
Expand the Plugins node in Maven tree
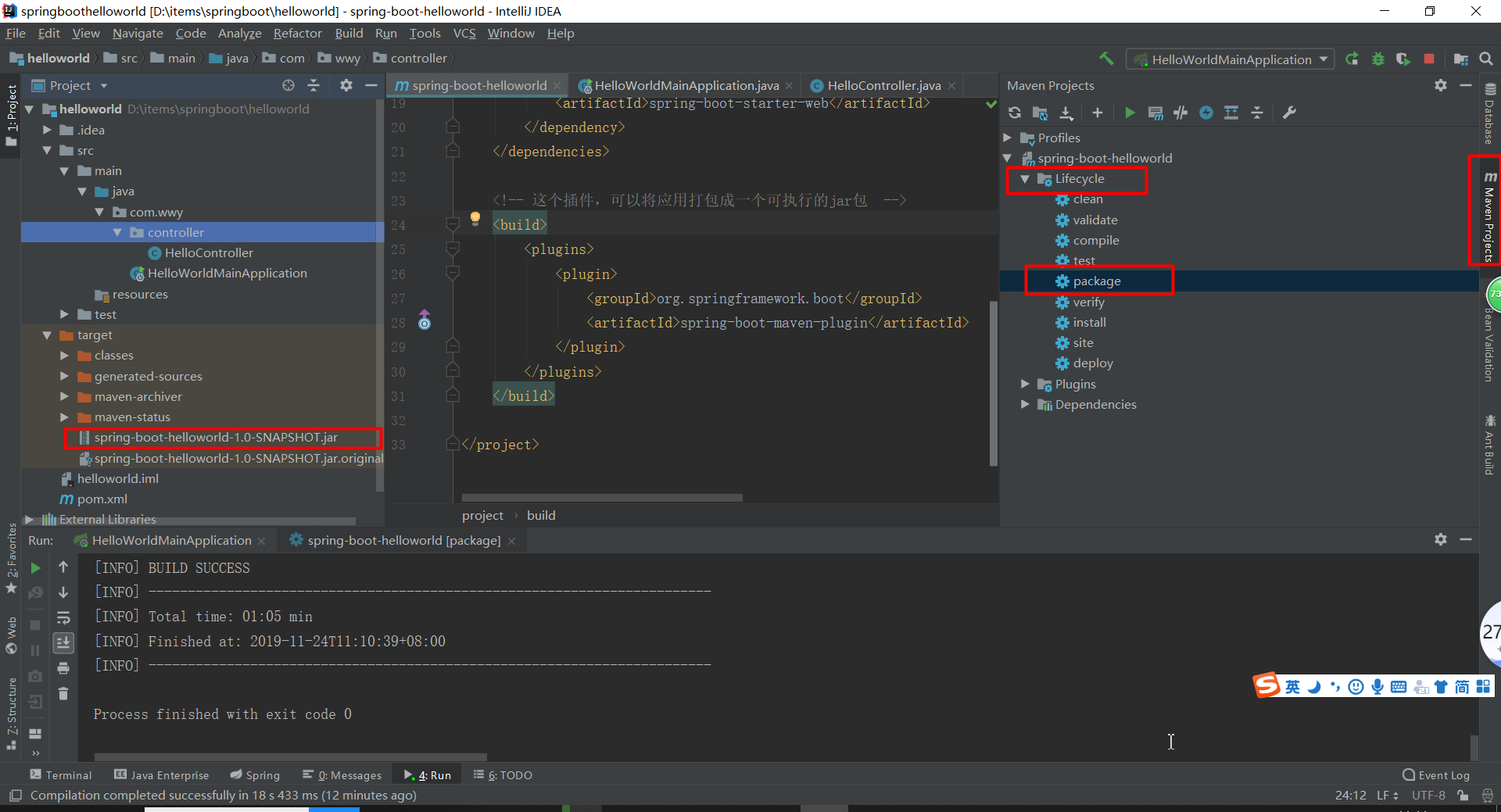(1025, 384)
